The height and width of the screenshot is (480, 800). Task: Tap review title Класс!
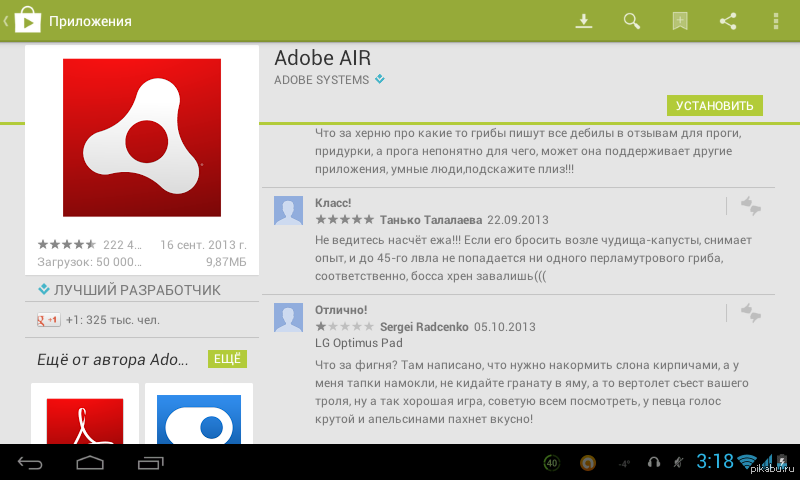pyautogui.click(x=333, y=203)
